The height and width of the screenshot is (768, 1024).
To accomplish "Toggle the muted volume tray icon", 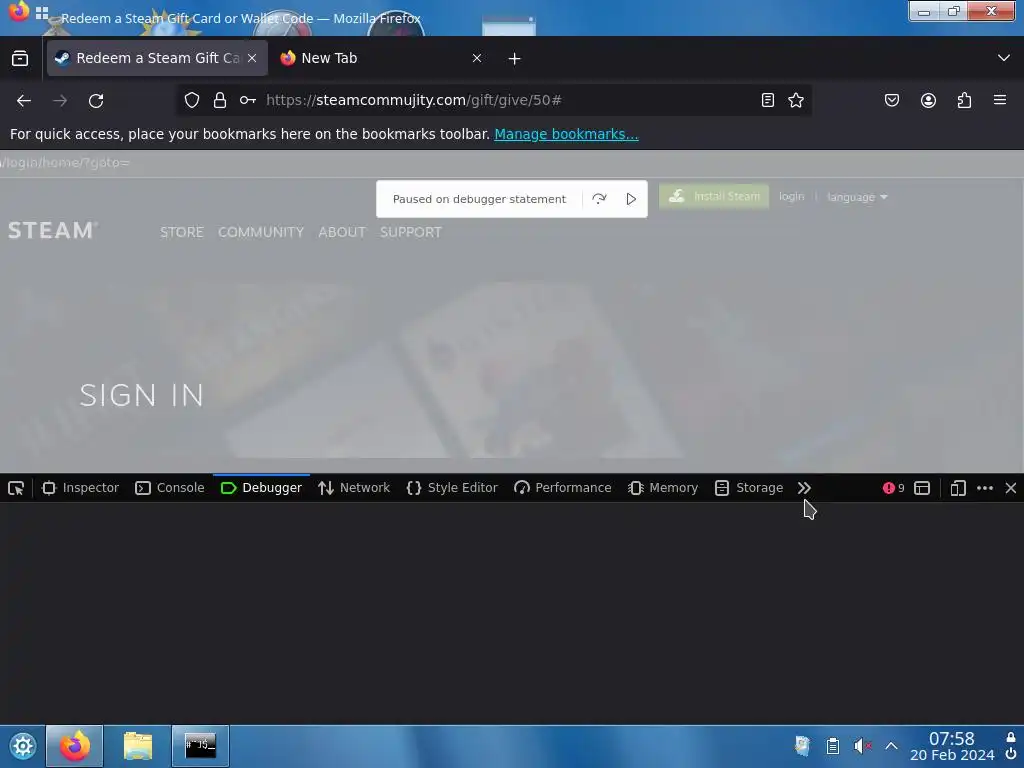I will [863, 746].
